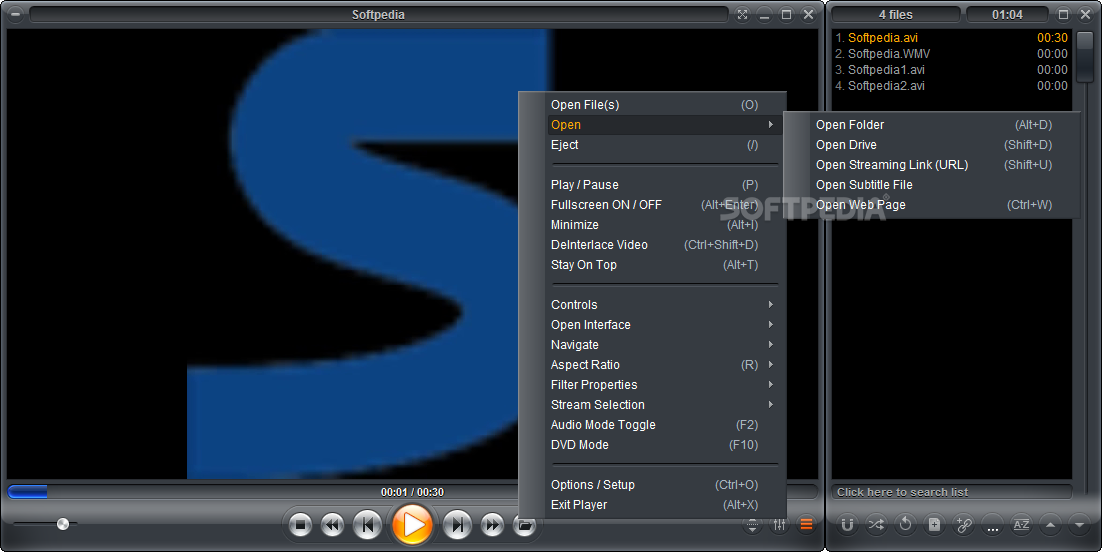Screen dimensions: 1102x552
Task: Click the open-folder icon in control bar
Action: 524,525
